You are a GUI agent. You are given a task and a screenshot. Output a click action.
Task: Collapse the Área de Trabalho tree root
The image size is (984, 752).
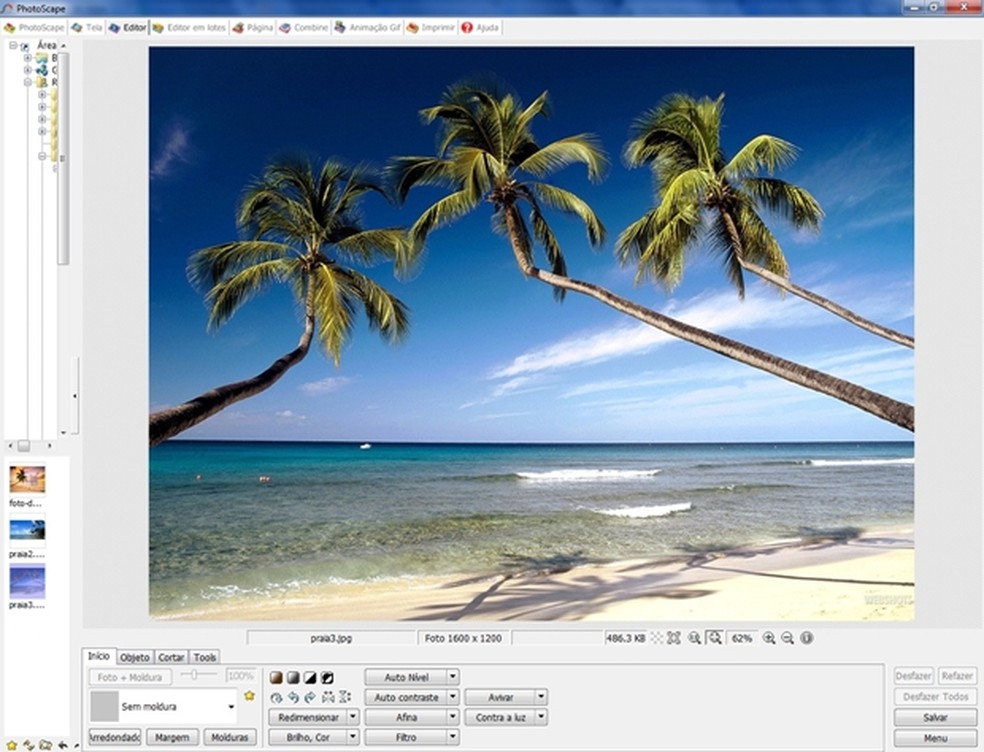(x=13, y=46)
